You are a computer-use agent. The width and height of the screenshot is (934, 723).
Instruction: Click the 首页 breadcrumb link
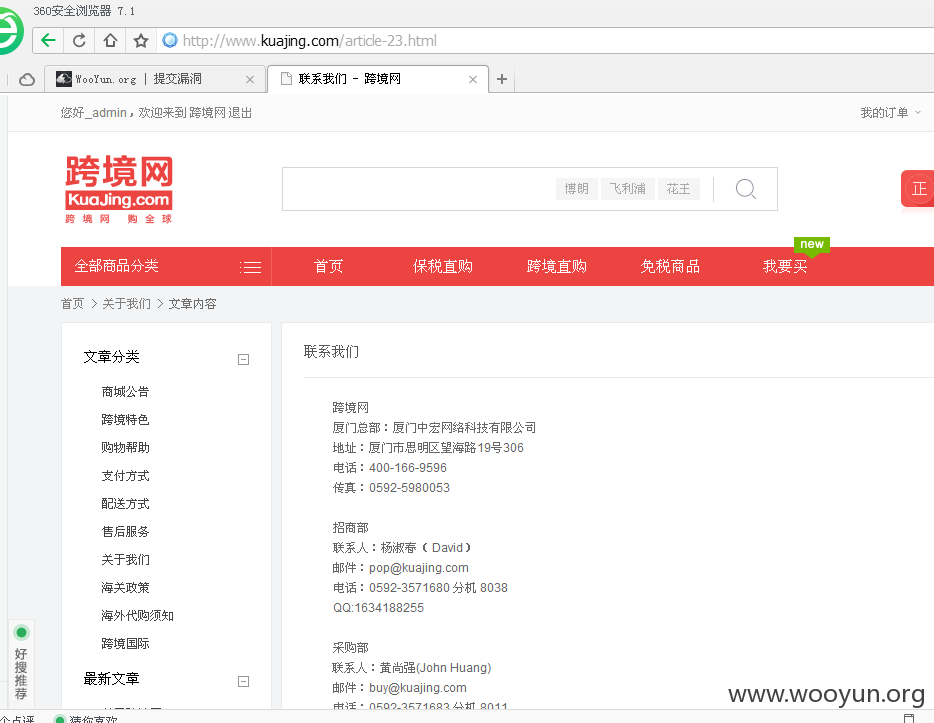coord(73,304)
